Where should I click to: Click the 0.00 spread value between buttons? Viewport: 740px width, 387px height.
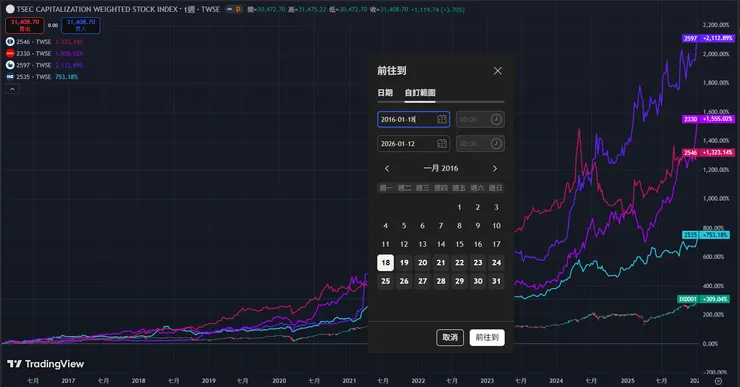click(53, 25)
